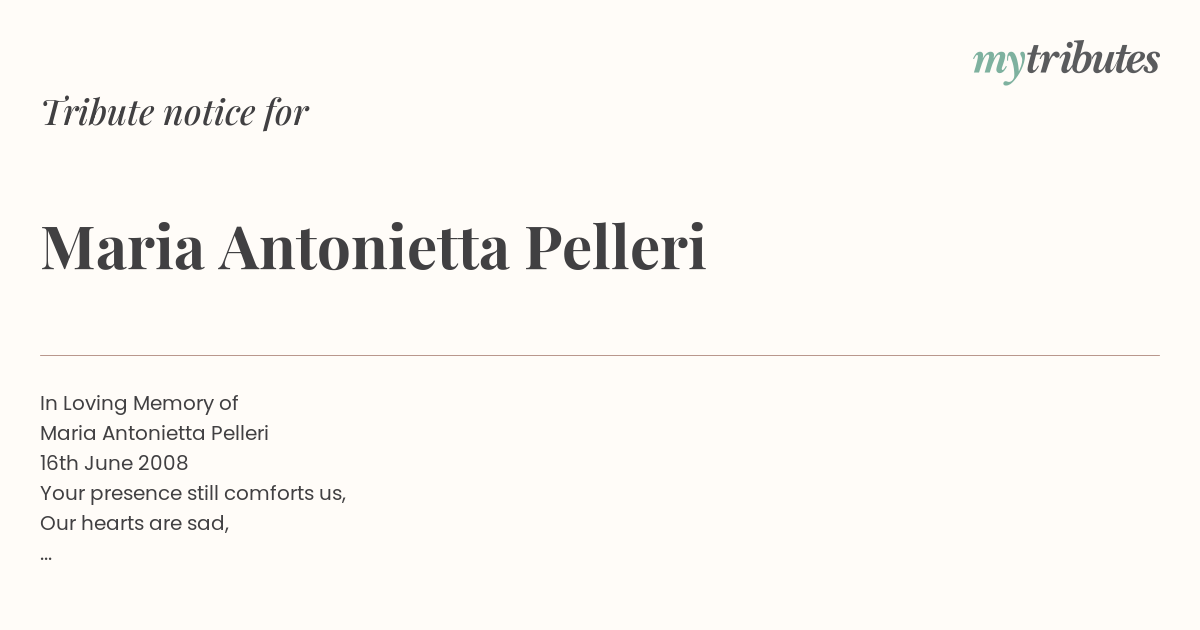Screen dimensions: 1200x630
Task: Click the "Our hearts are sad," line
Action: [x=135, y=523]
